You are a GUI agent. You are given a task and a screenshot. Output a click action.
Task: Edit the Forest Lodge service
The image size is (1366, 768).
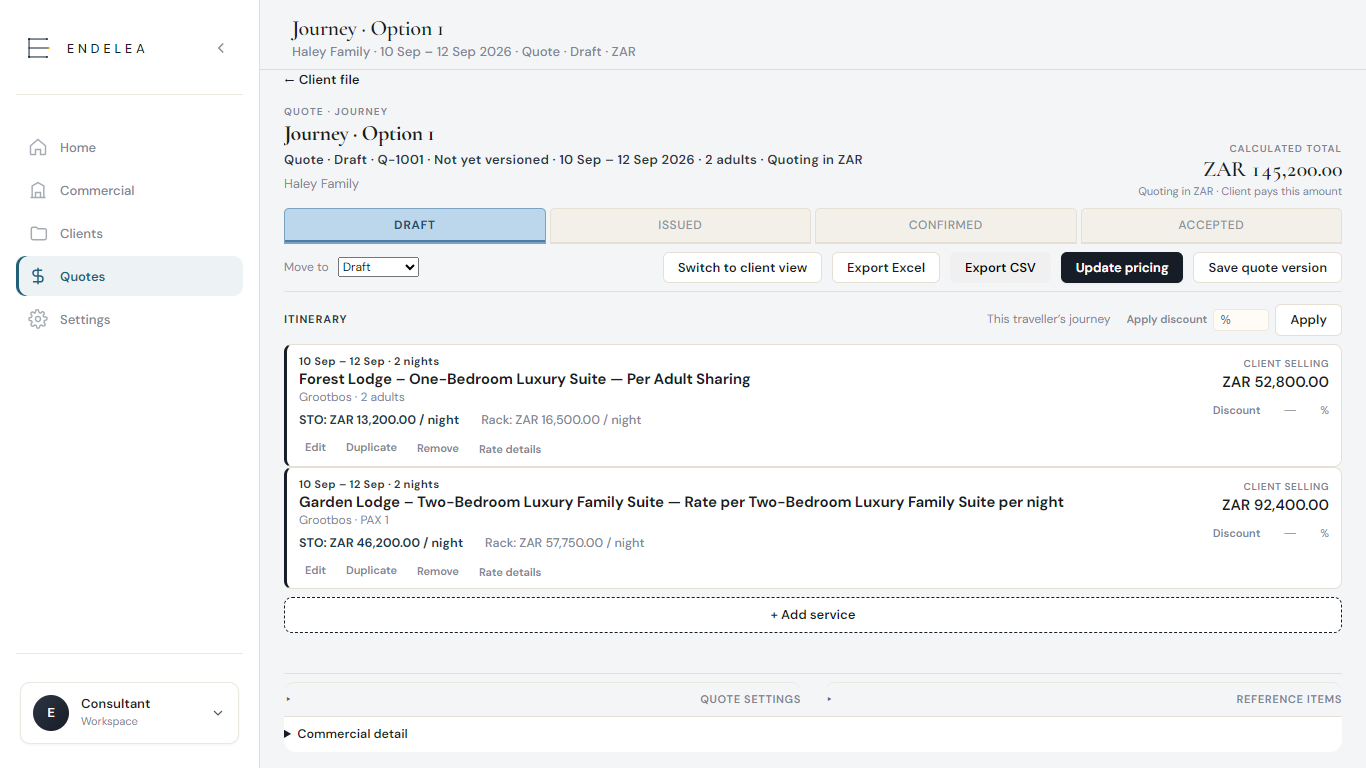click(x=316, y=448)
